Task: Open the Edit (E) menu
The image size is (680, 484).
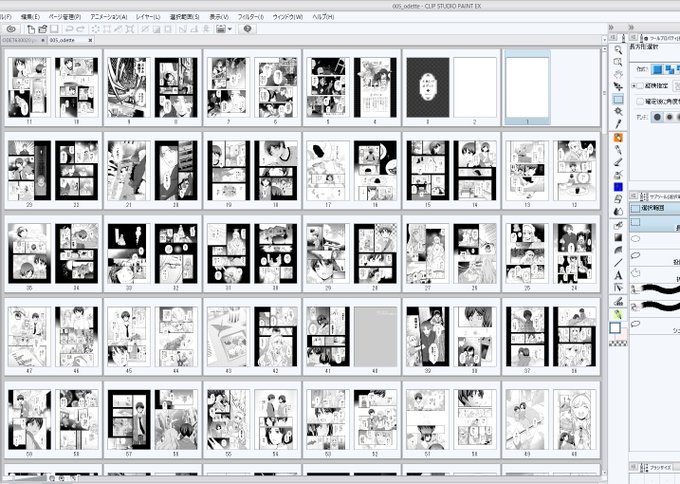Action: coord(30,17)
